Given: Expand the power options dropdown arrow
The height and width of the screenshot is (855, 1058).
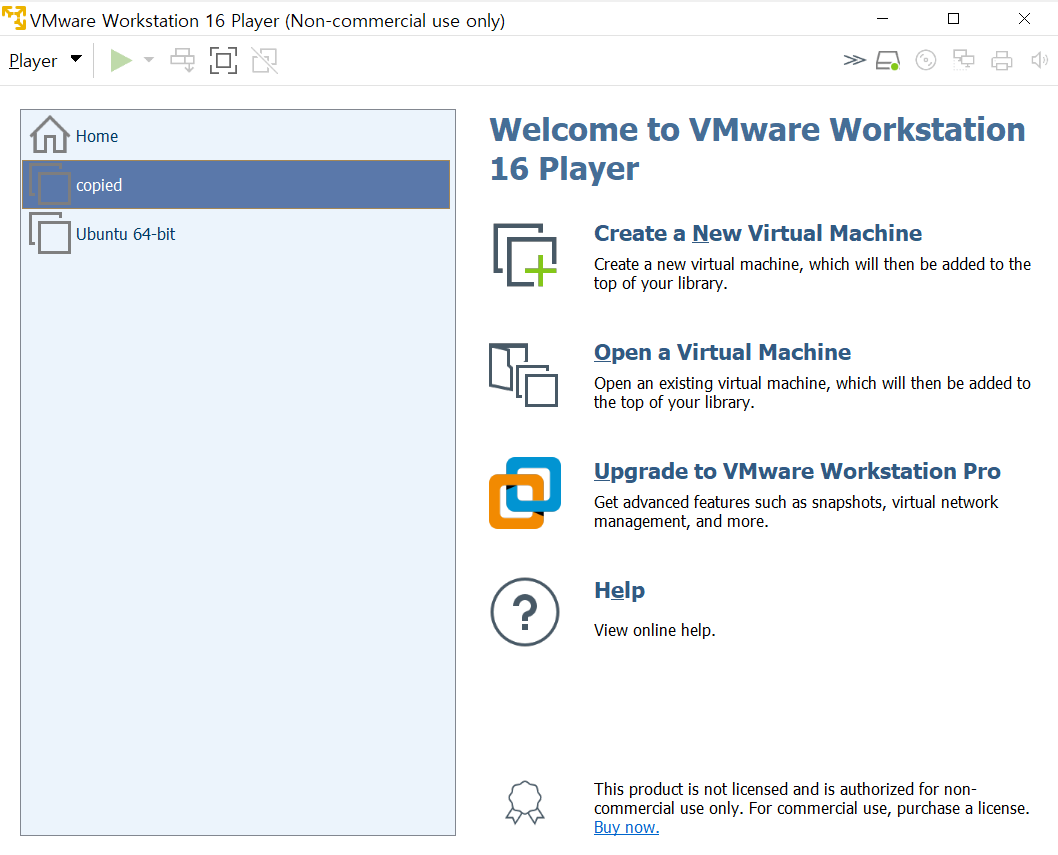Looking at the screenshot, I should [x=149, y=60].
